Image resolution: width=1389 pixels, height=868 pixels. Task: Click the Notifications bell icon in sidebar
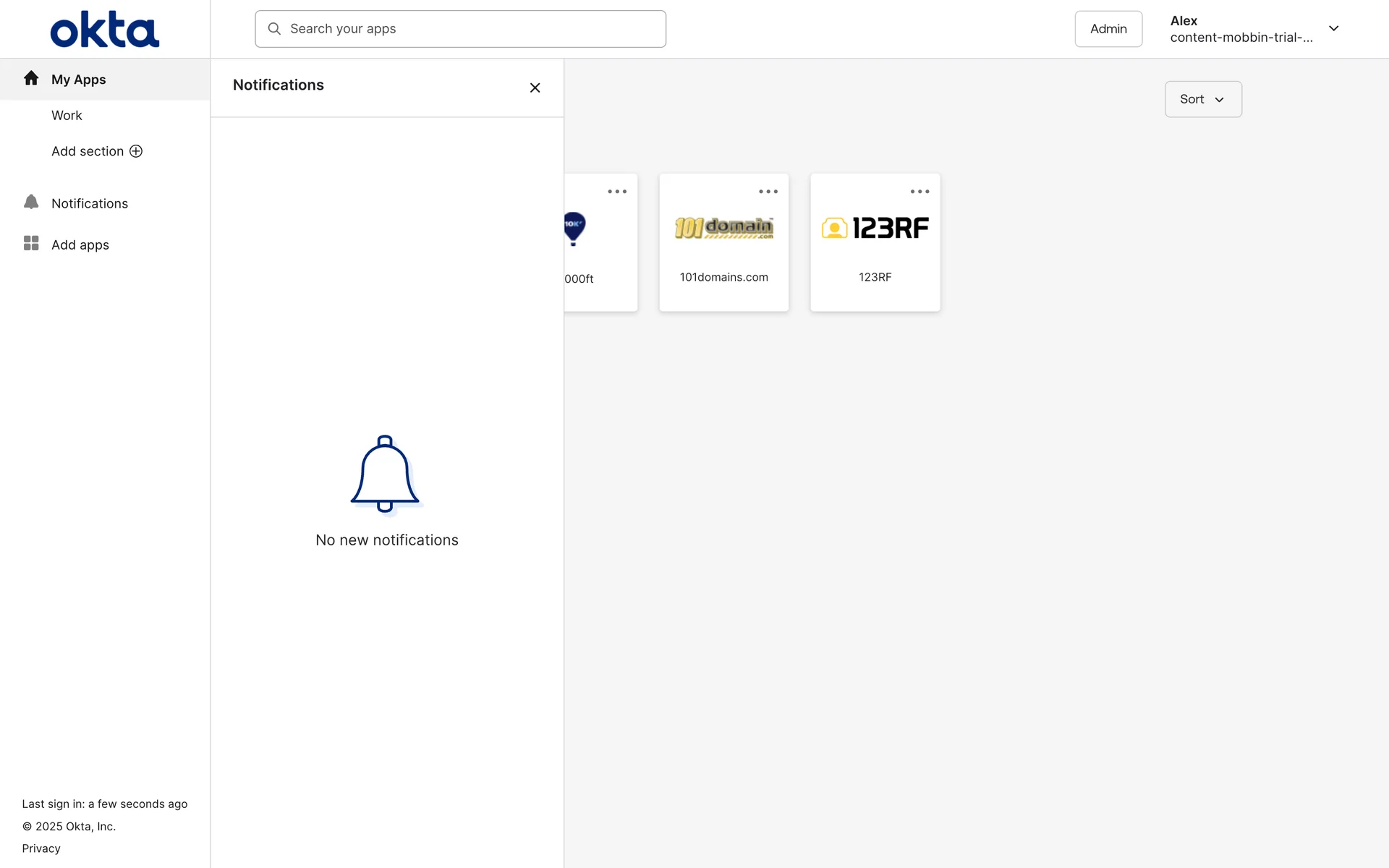click(31, 203)
